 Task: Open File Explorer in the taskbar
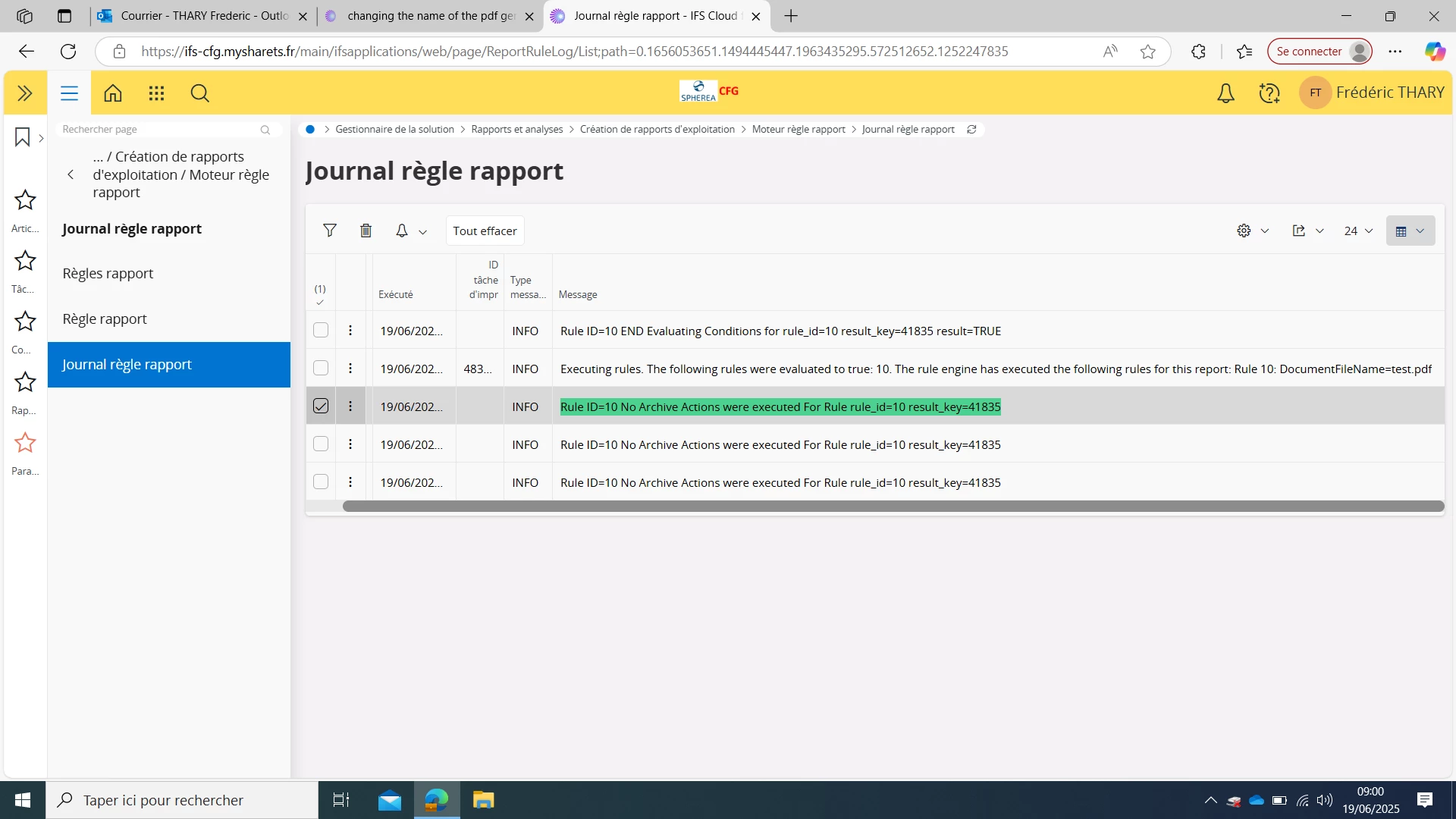[x=483, y=800]
